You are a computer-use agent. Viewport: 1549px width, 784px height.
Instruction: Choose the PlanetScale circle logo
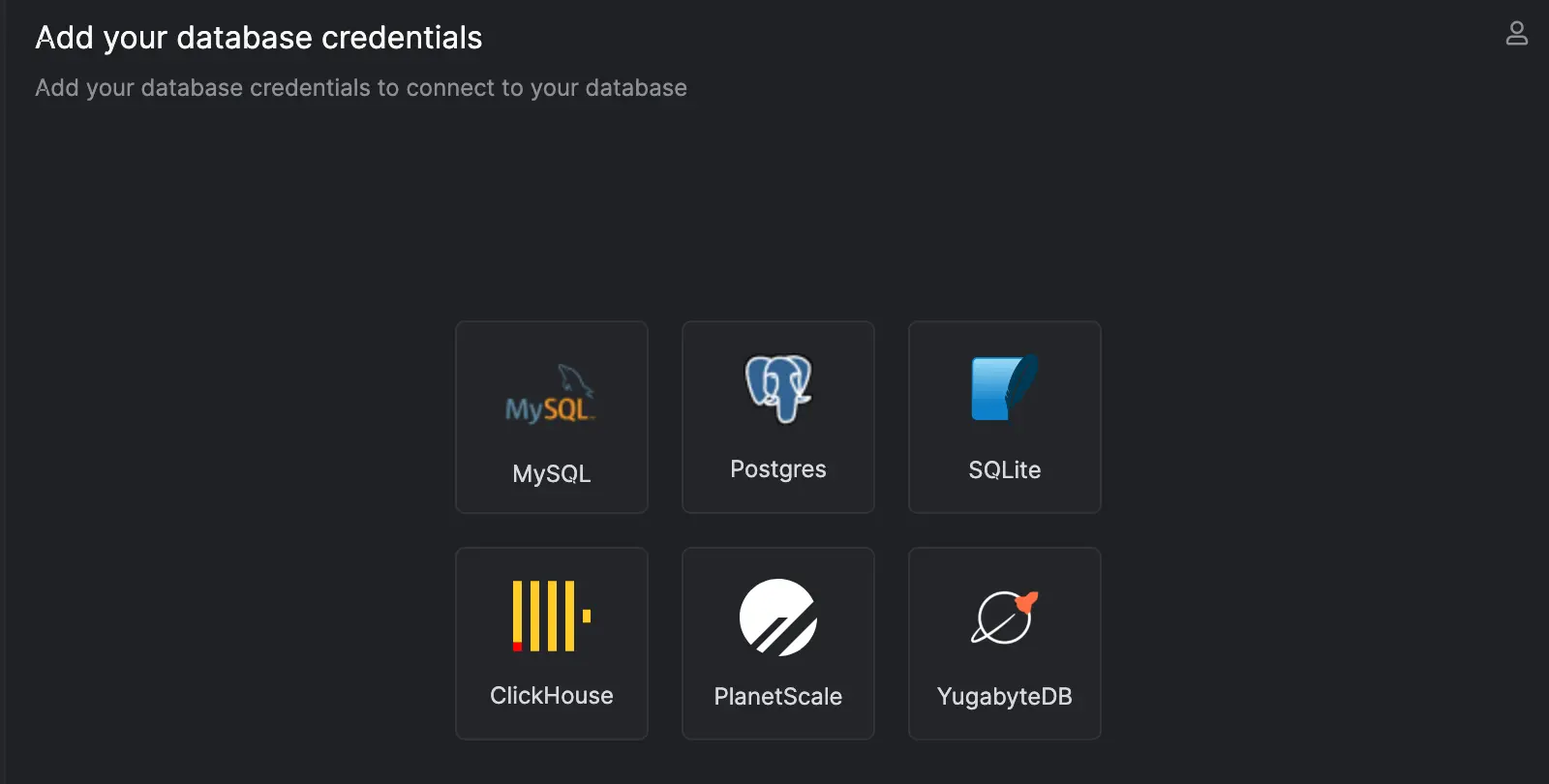tap(777, 617)
